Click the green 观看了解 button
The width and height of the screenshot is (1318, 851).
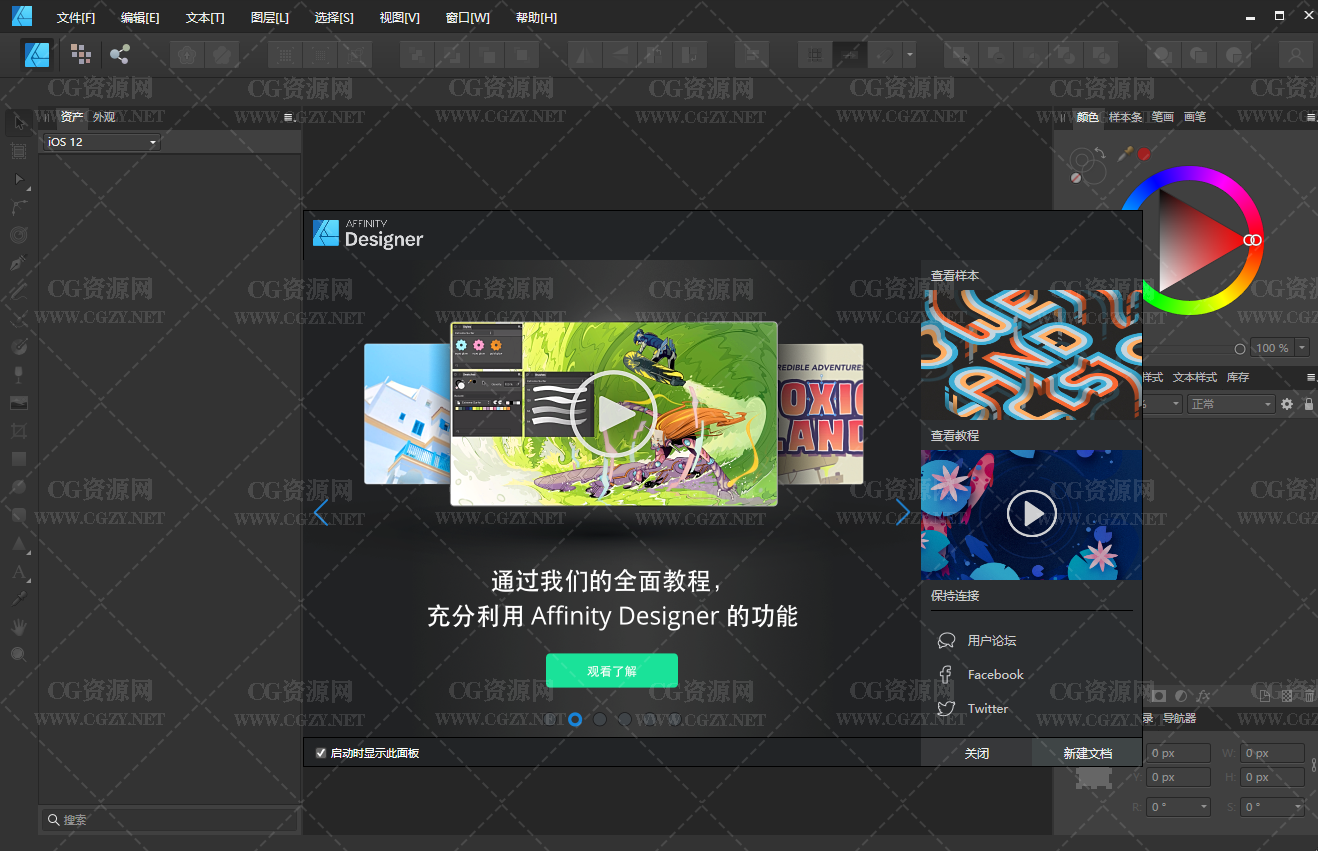(x=612, y=671)
